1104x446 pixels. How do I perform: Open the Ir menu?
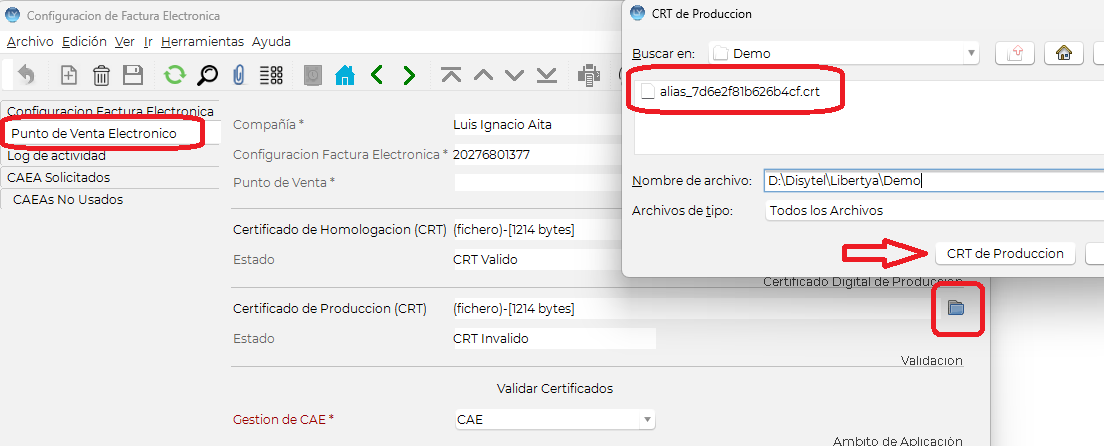(x=148, y=42)
